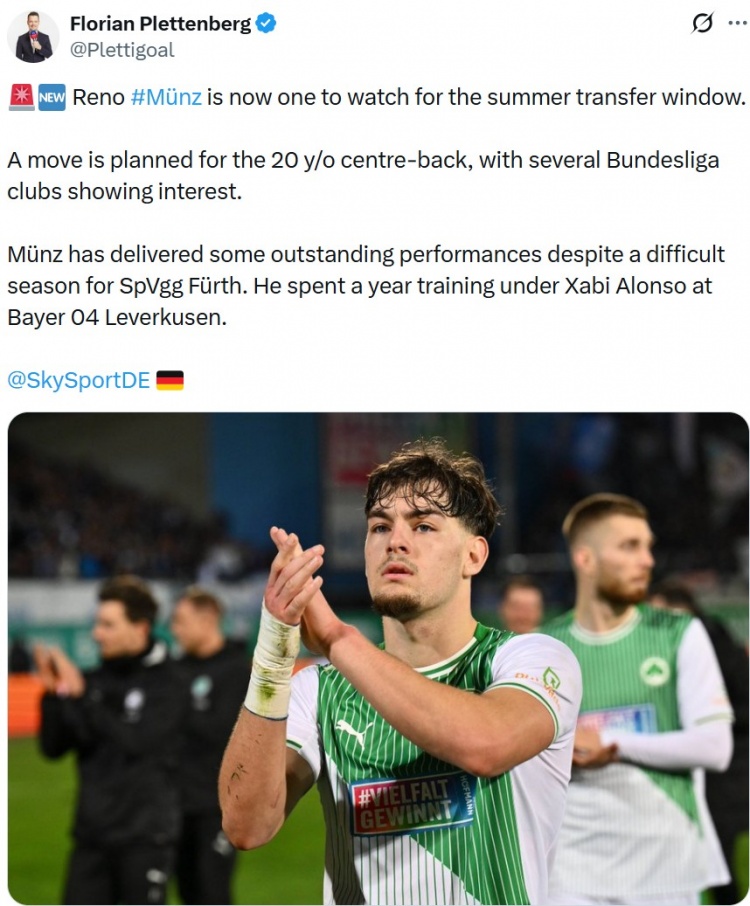
Task: Click the Florian Plettenberg display name
Action: click(161, 24)
